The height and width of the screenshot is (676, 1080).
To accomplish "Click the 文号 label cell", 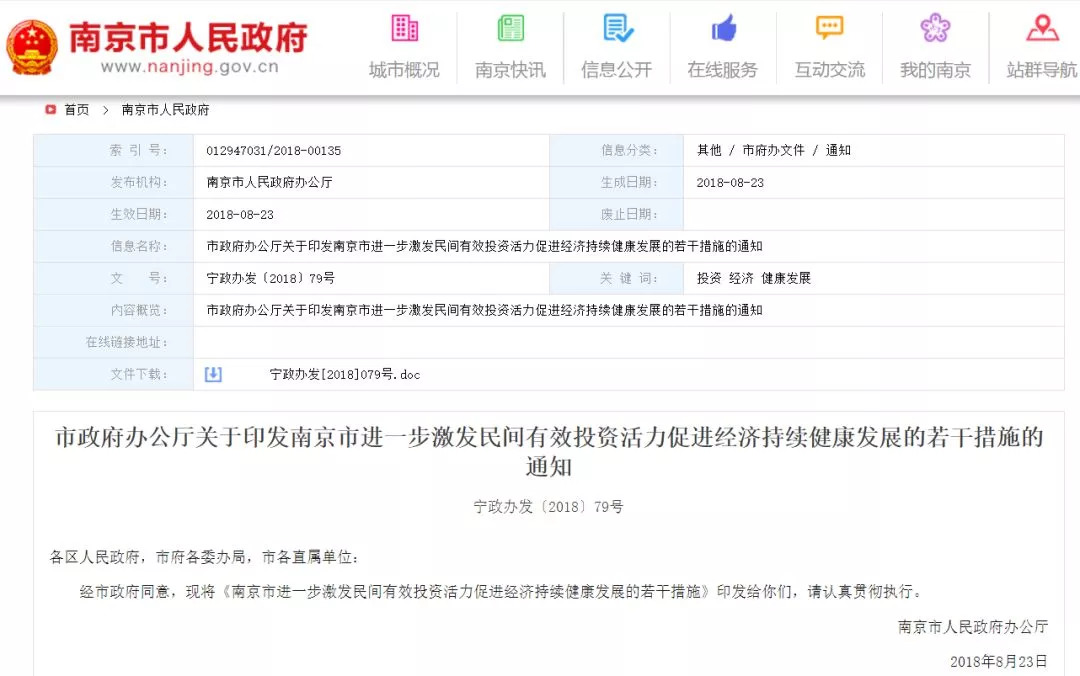I will click(113, 278).
